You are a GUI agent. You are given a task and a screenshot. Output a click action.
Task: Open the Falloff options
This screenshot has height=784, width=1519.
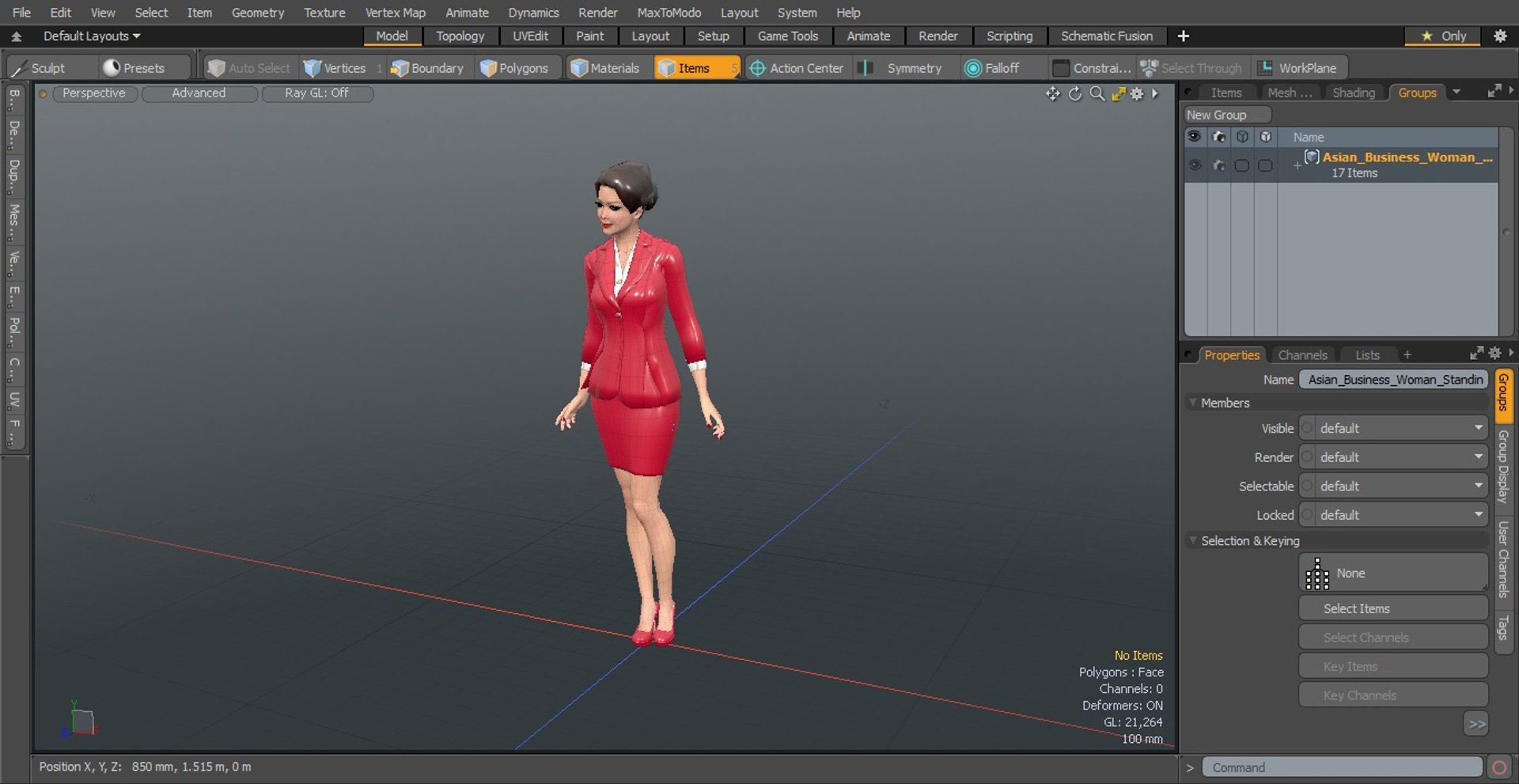[994, 68]
